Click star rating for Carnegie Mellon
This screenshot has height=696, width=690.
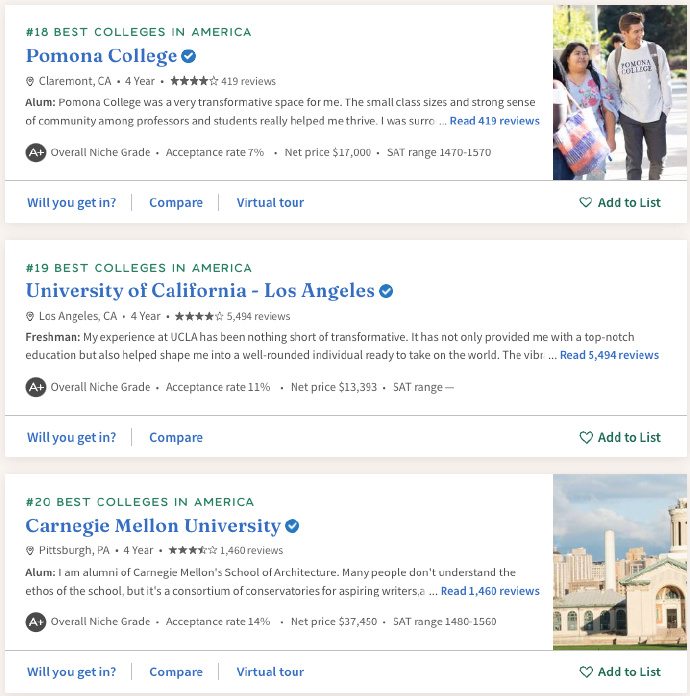pos(193,550)
